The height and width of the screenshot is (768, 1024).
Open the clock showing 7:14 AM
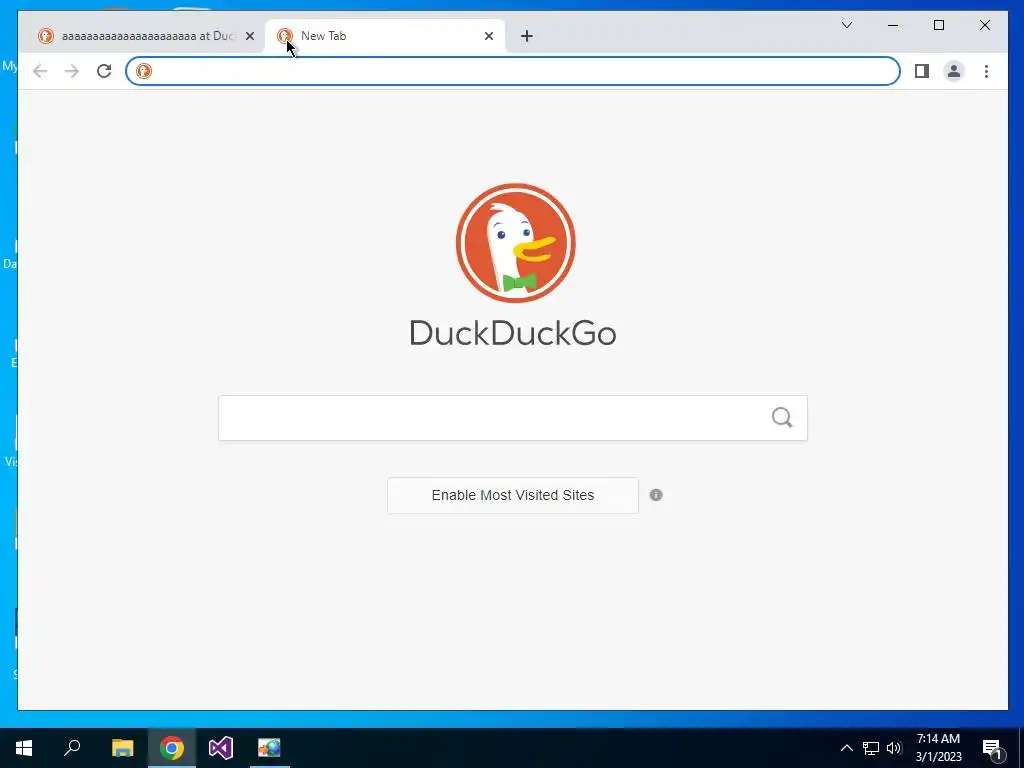(938, 748)
